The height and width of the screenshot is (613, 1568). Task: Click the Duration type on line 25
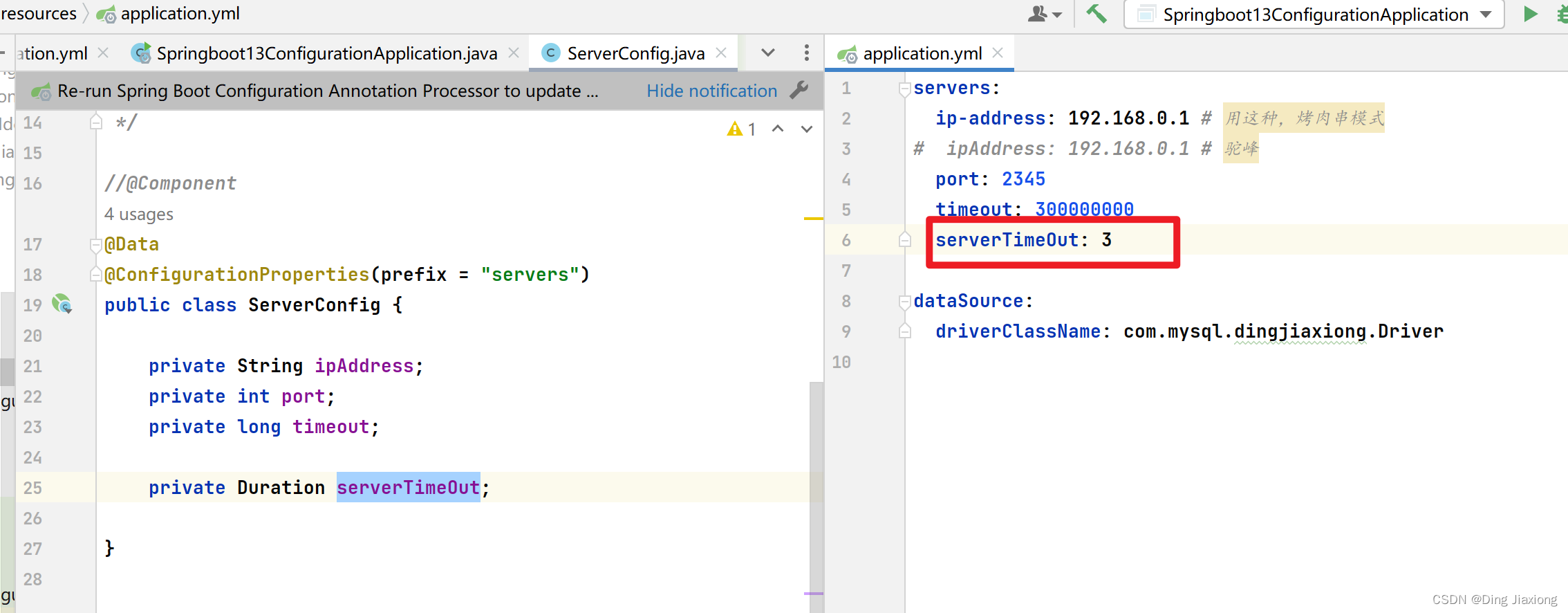[281, 488]
